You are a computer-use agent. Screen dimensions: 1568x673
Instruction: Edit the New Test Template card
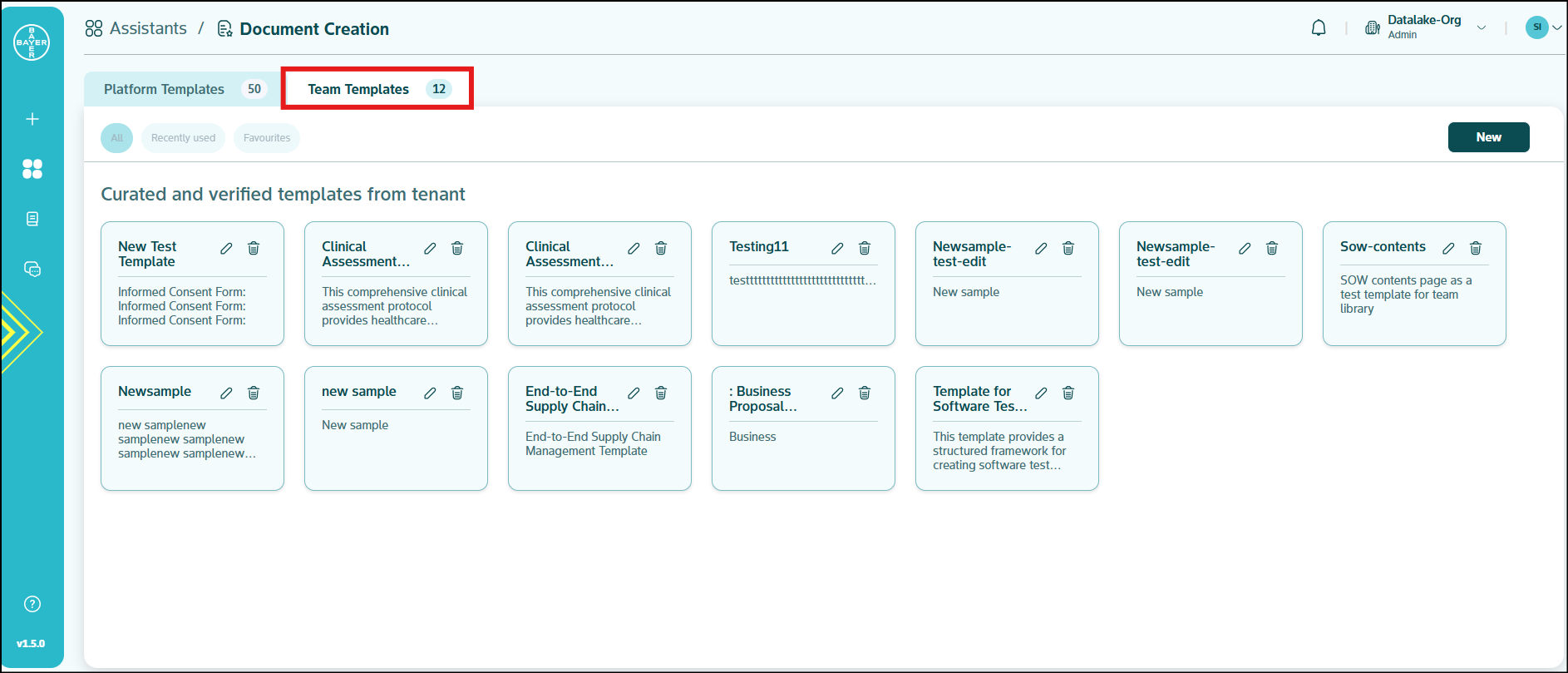tap(226, 249)
